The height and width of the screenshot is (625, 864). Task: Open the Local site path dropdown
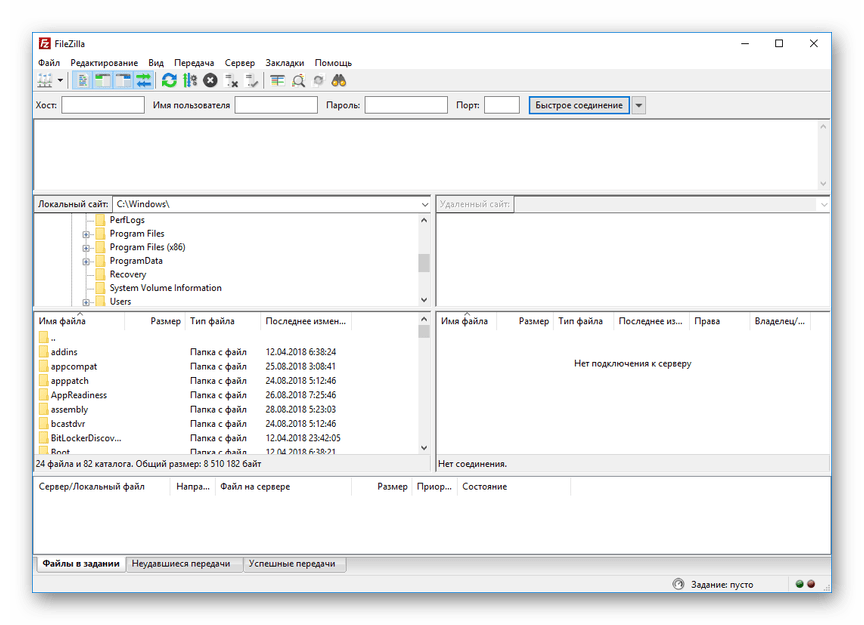[x=424, y=204]
